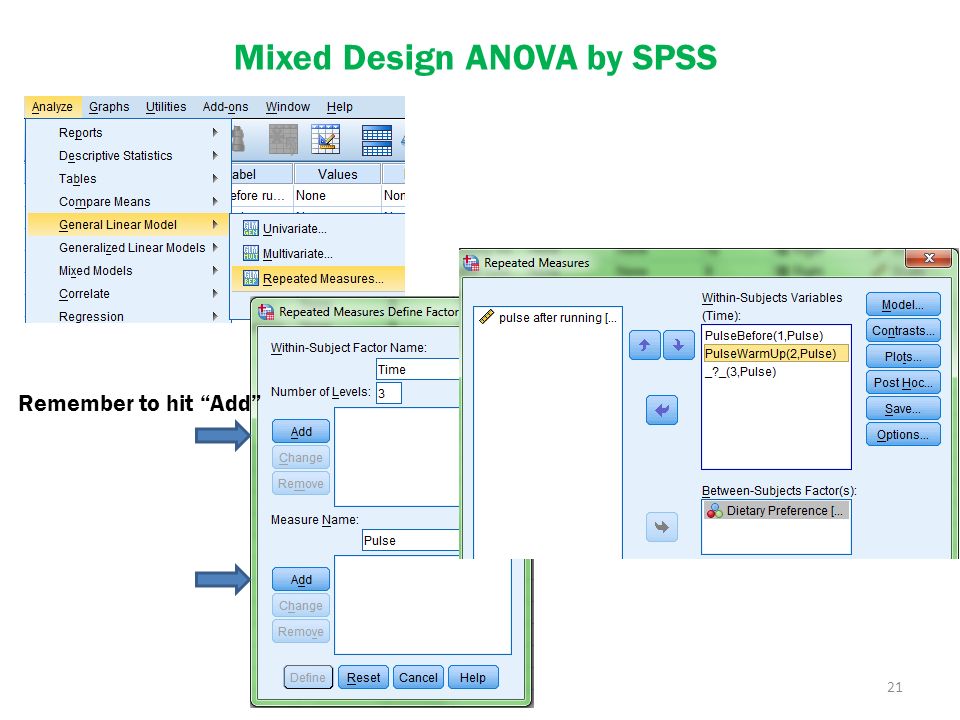Open the Window menu
Viewport: 960px width, 720px height.
287,107
